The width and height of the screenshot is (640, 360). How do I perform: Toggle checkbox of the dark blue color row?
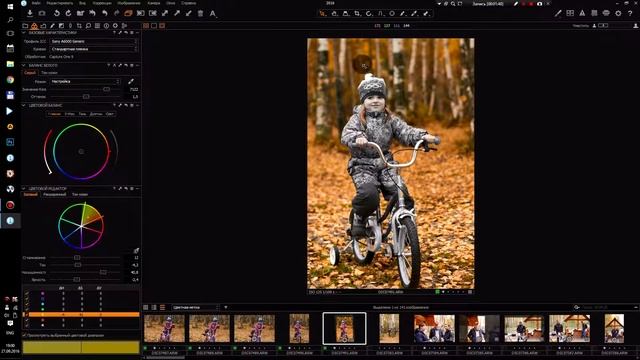27,299
